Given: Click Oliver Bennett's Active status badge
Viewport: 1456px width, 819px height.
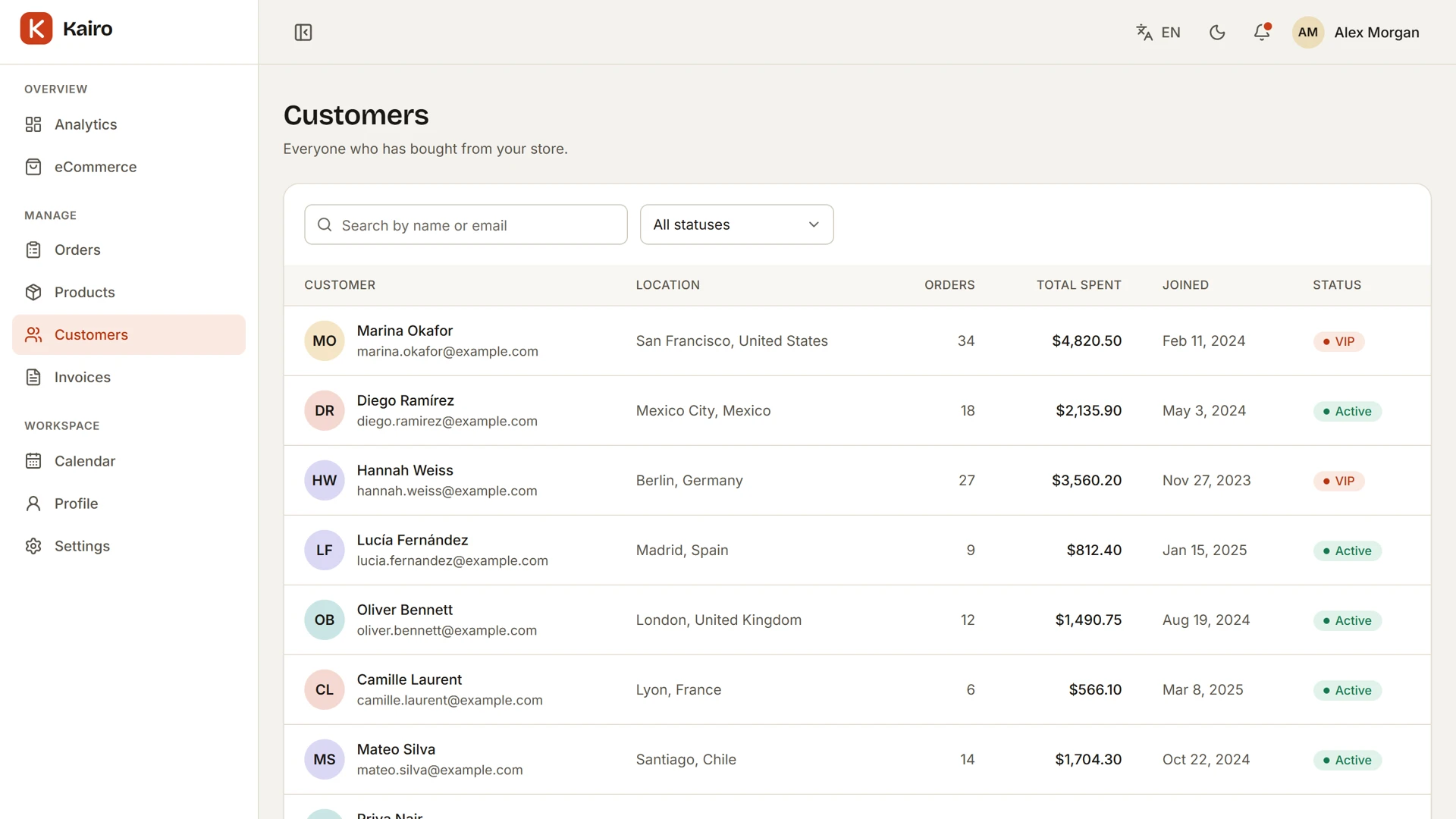Looking at the screenshot, I should click(1348, 620).
